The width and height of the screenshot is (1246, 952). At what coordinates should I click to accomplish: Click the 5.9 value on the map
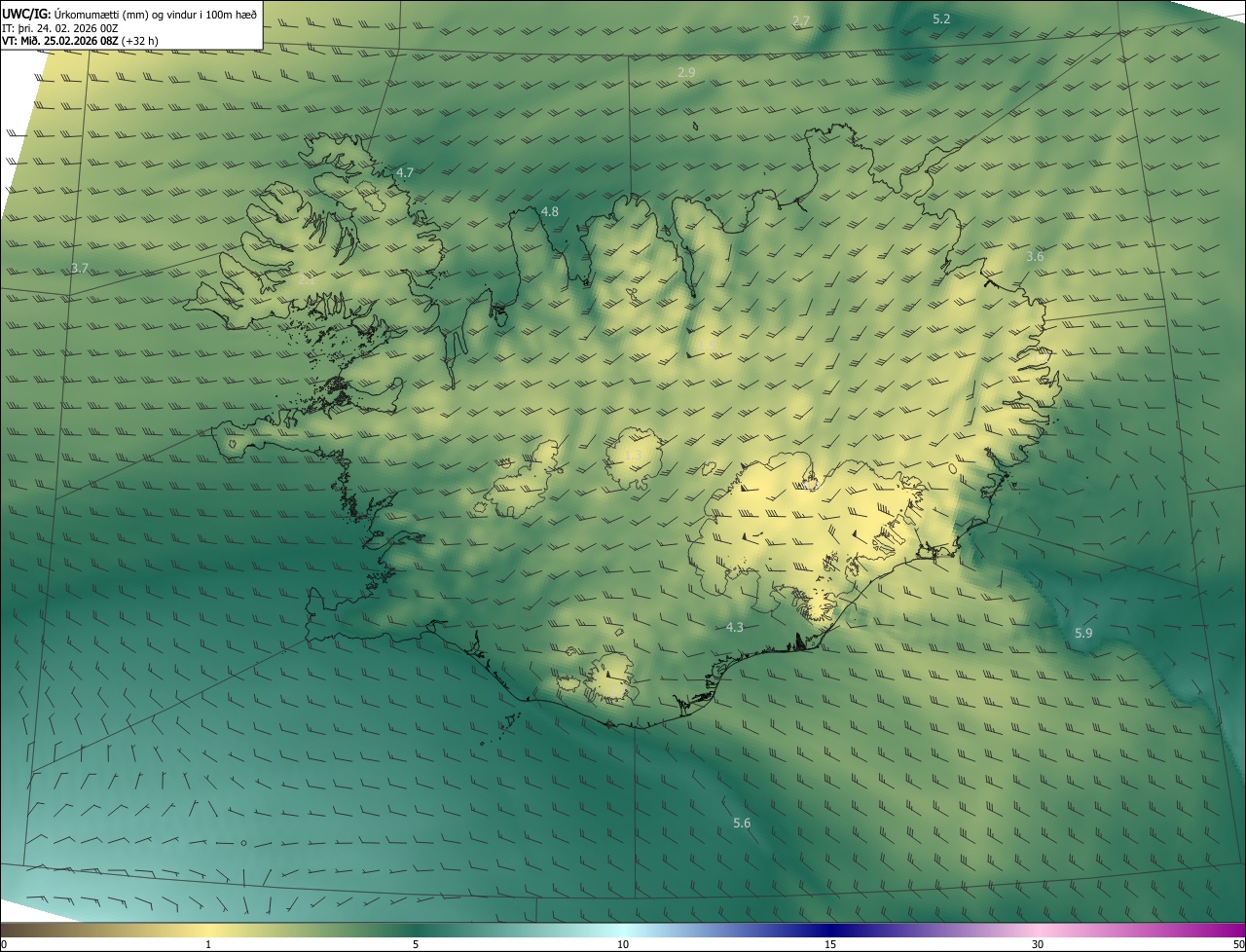[1083, 634]
